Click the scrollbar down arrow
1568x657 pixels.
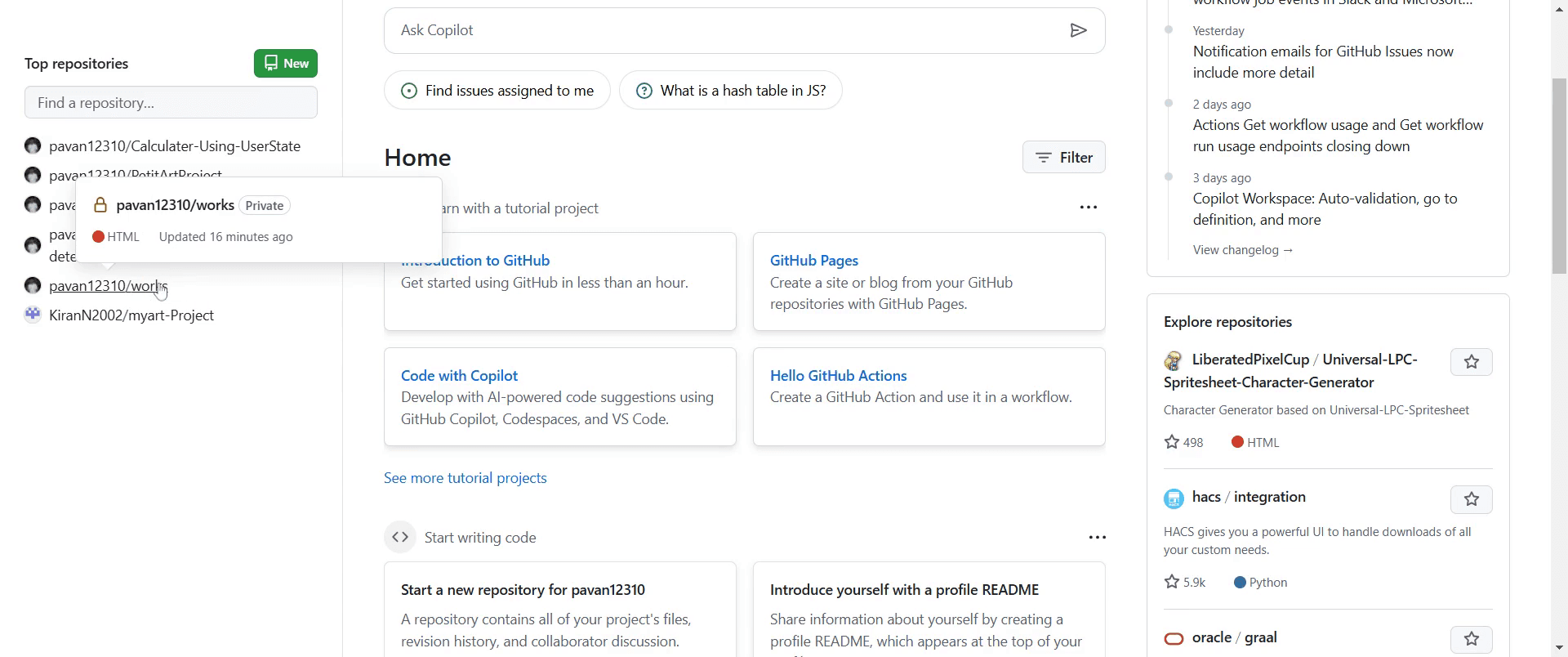[1559, 648]
